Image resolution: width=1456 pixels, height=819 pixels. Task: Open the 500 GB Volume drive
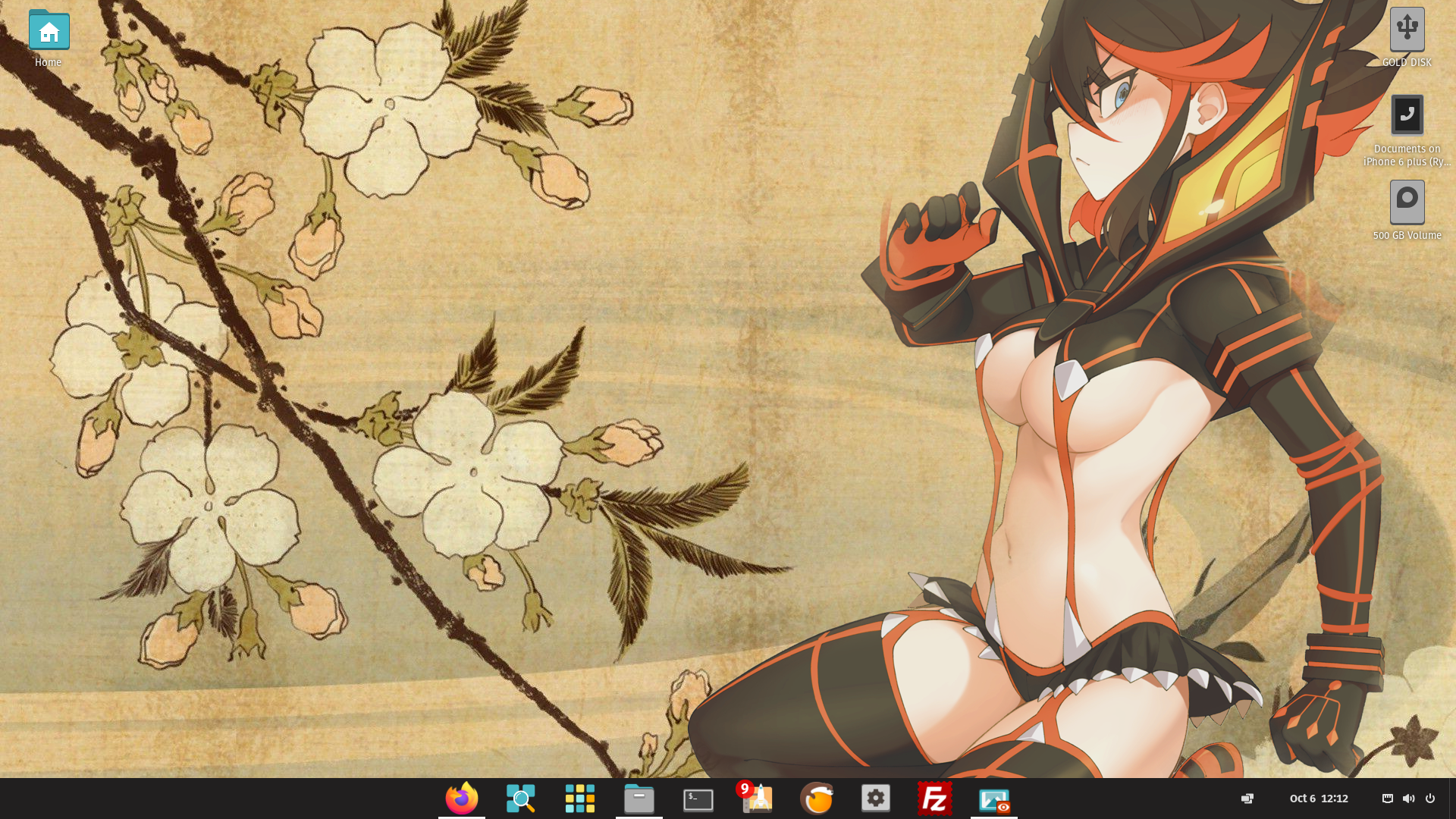coord(1407,202)
